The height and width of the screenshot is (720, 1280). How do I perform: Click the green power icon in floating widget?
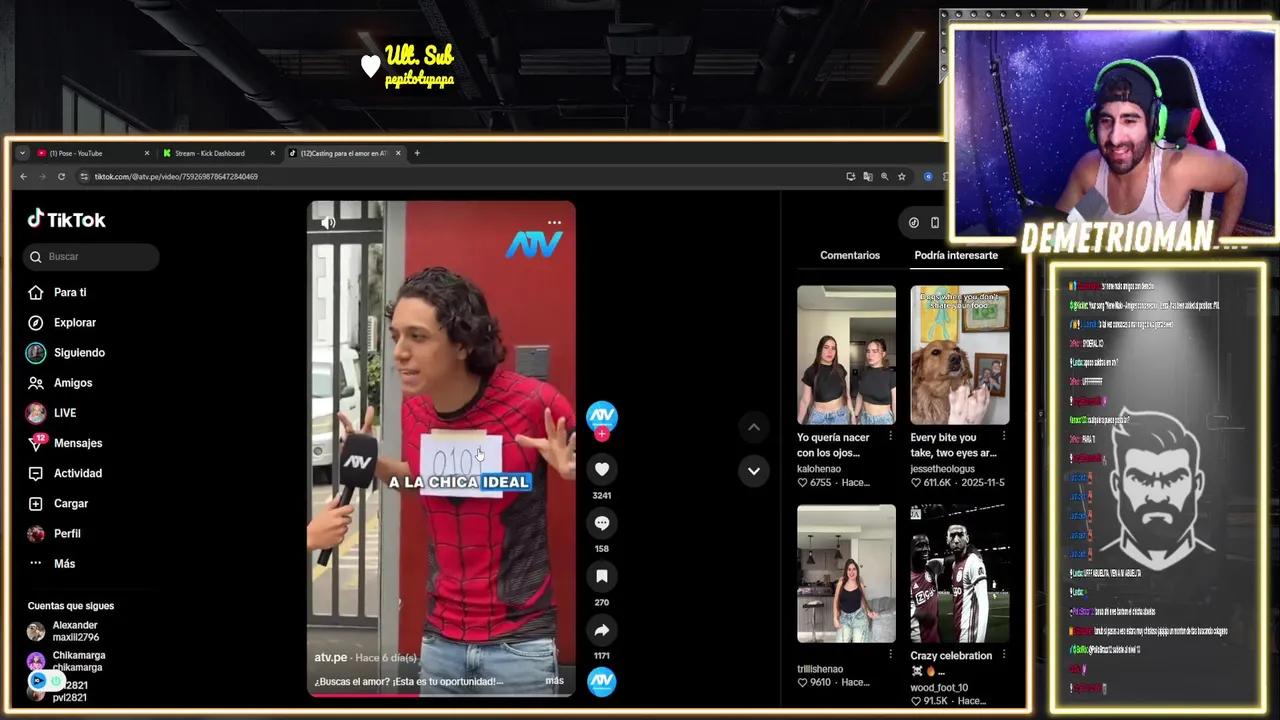point(56,681)
